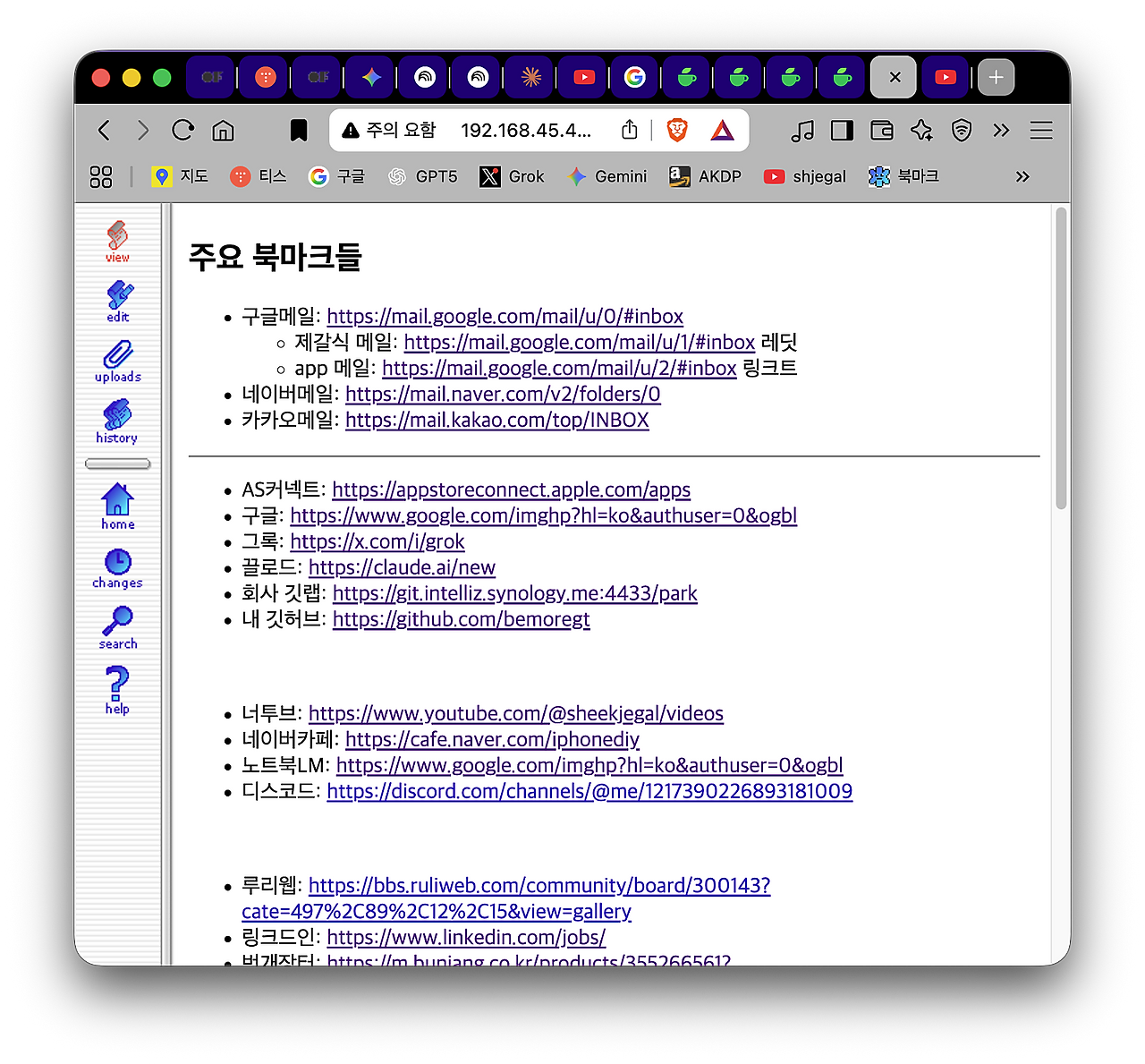Open the shjegal YouTube bookmark

pos(804,176)
